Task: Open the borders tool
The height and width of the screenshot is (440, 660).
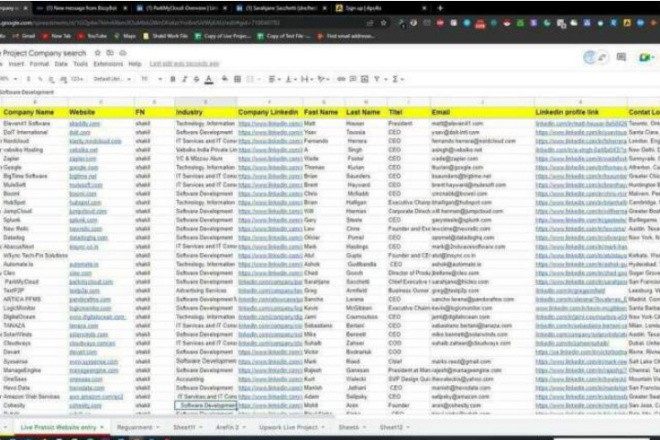Action: (x=237, y=79)
